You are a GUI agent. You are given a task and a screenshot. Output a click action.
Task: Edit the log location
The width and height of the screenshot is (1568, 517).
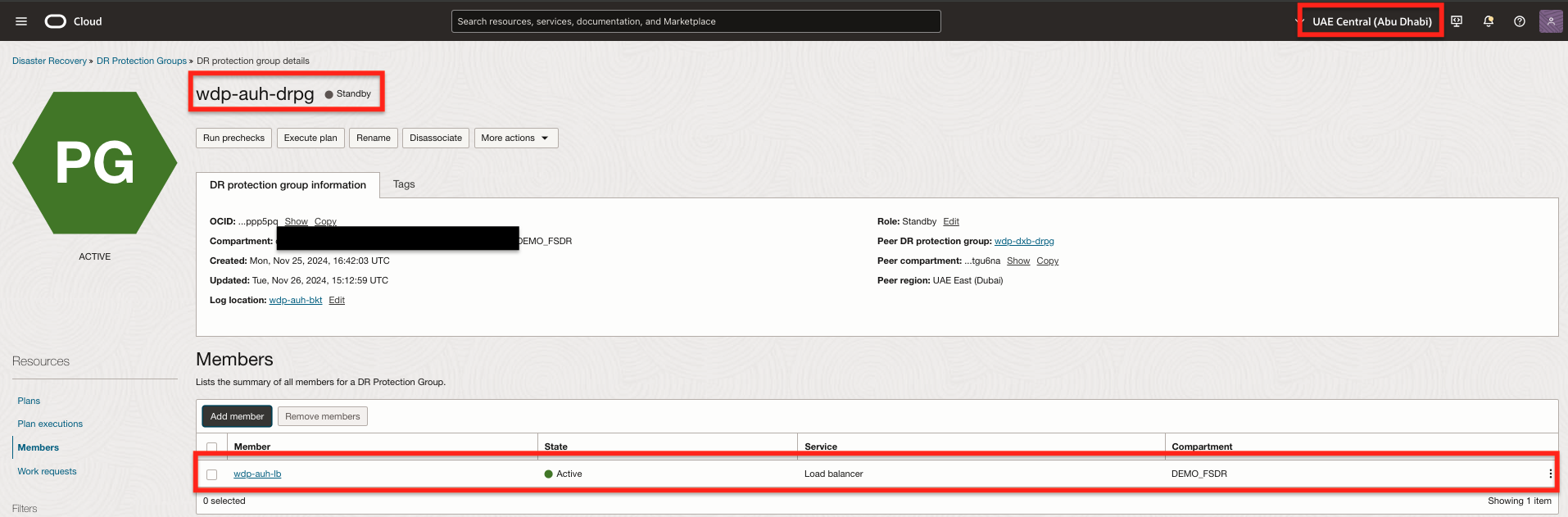pyautogui.click(x=337, y=300)
